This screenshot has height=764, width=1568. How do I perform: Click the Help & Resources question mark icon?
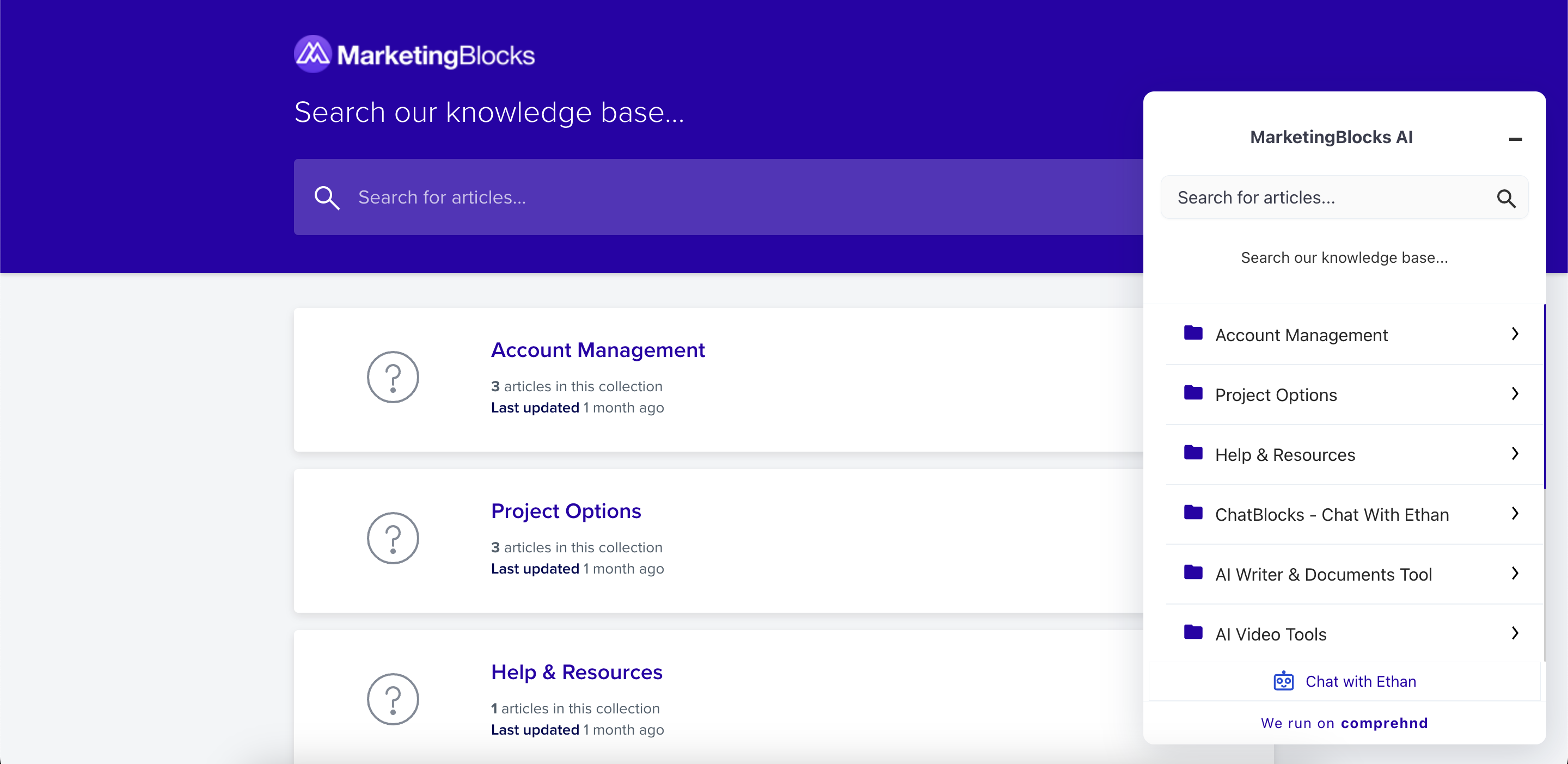393,699
